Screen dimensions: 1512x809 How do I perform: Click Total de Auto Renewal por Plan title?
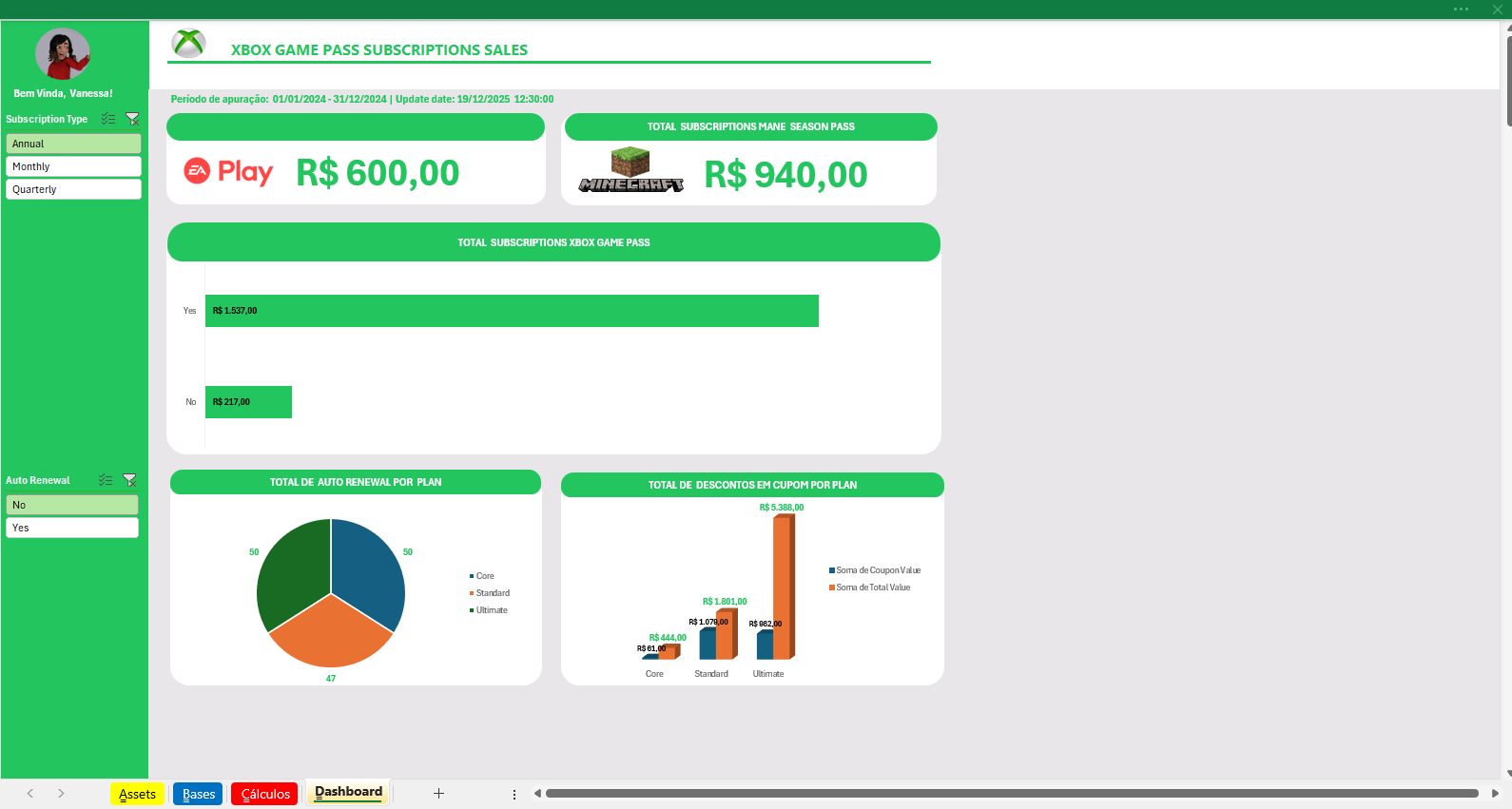(x=356, y=482)
